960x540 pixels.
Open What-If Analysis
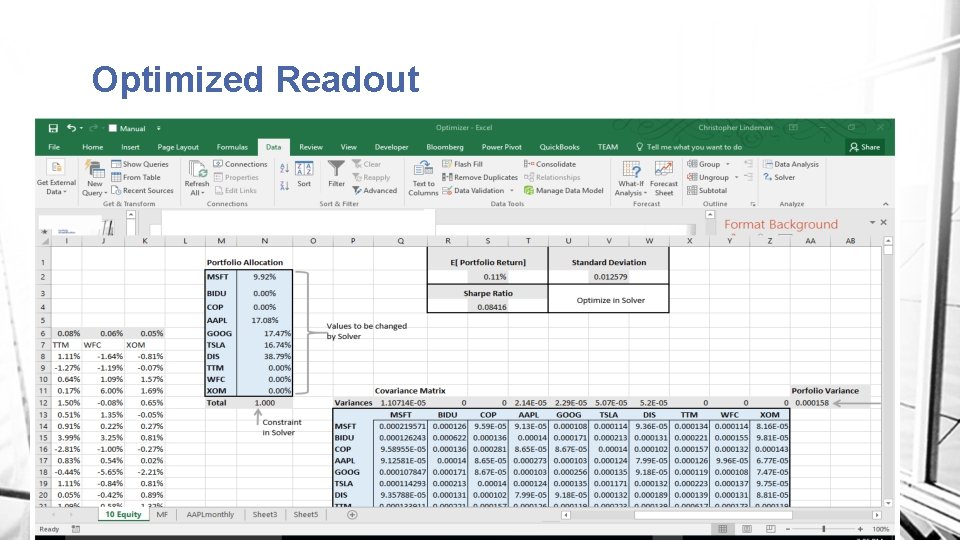[631, 178]
